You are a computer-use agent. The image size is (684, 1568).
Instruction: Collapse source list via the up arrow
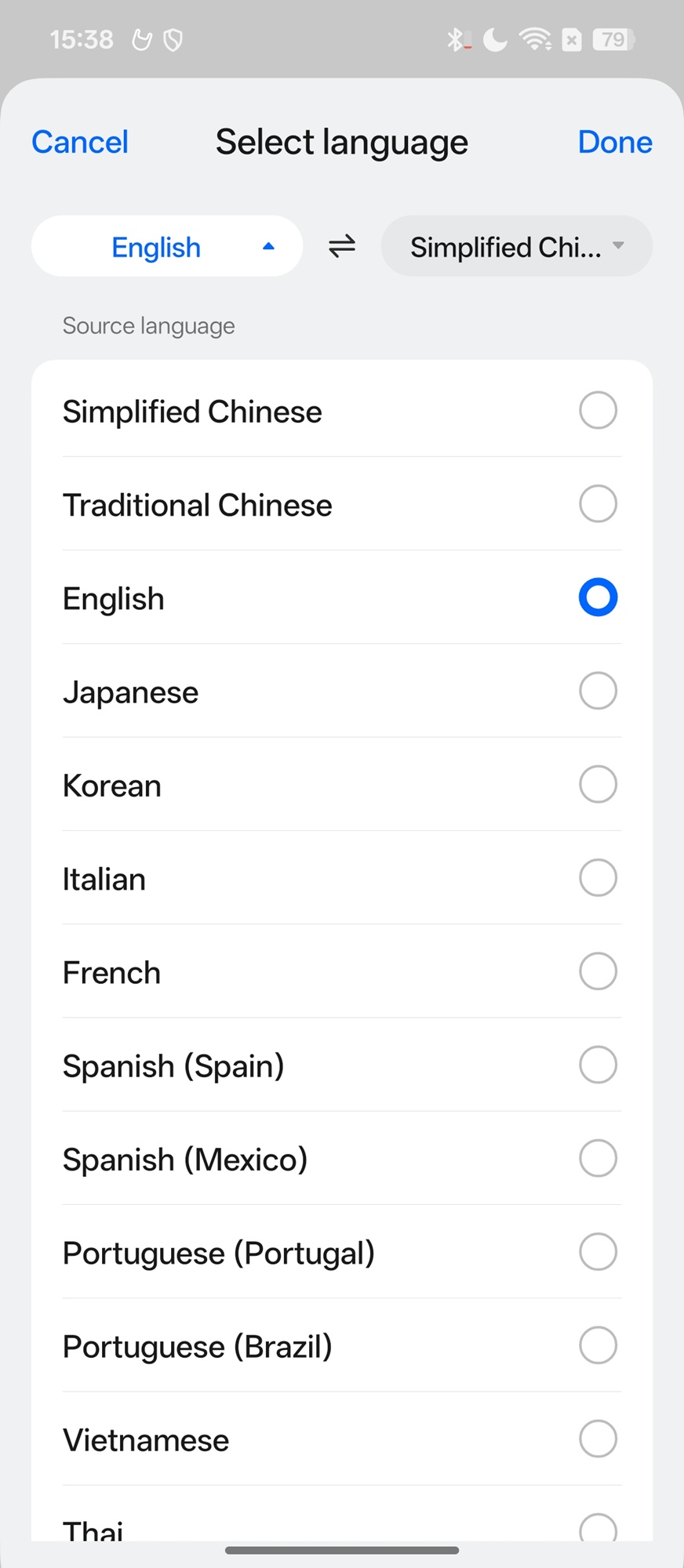[x=268, y=247]
